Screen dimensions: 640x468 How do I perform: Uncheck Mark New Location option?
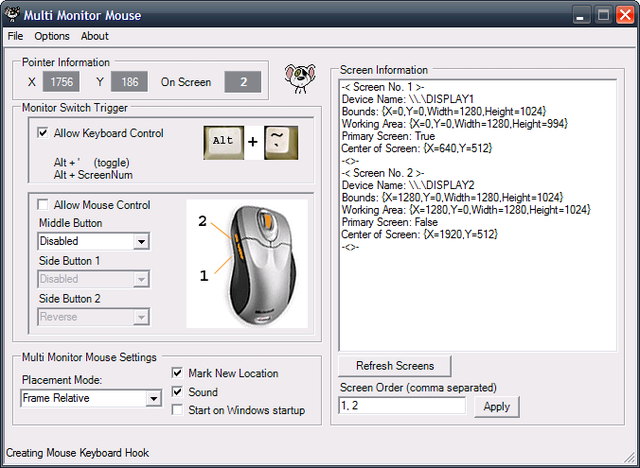[x=177, y=373]
